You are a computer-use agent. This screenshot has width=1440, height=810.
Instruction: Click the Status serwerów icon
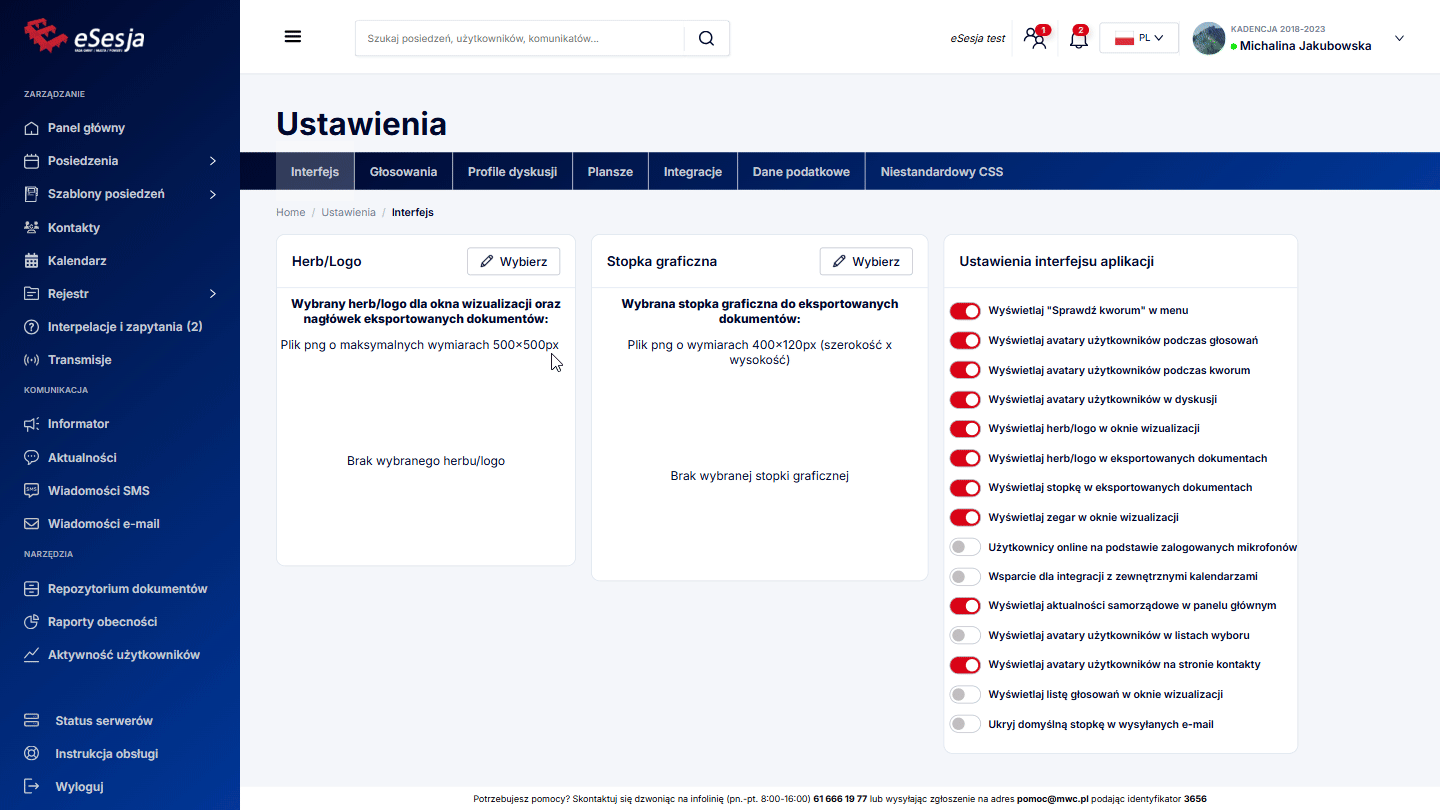click(31, 721)
